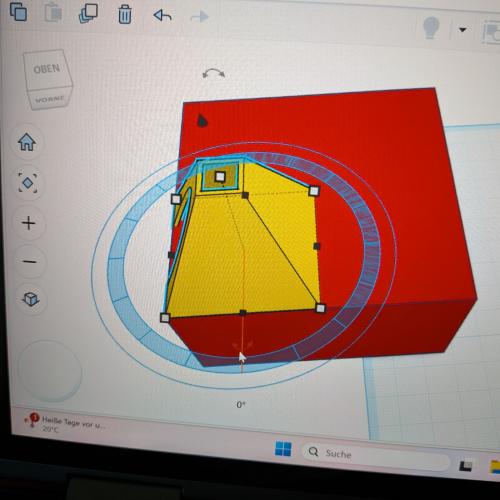This screenshot has width=500, height=500.
Task: Open the Windows Start menu
Action: coord(283,448)
